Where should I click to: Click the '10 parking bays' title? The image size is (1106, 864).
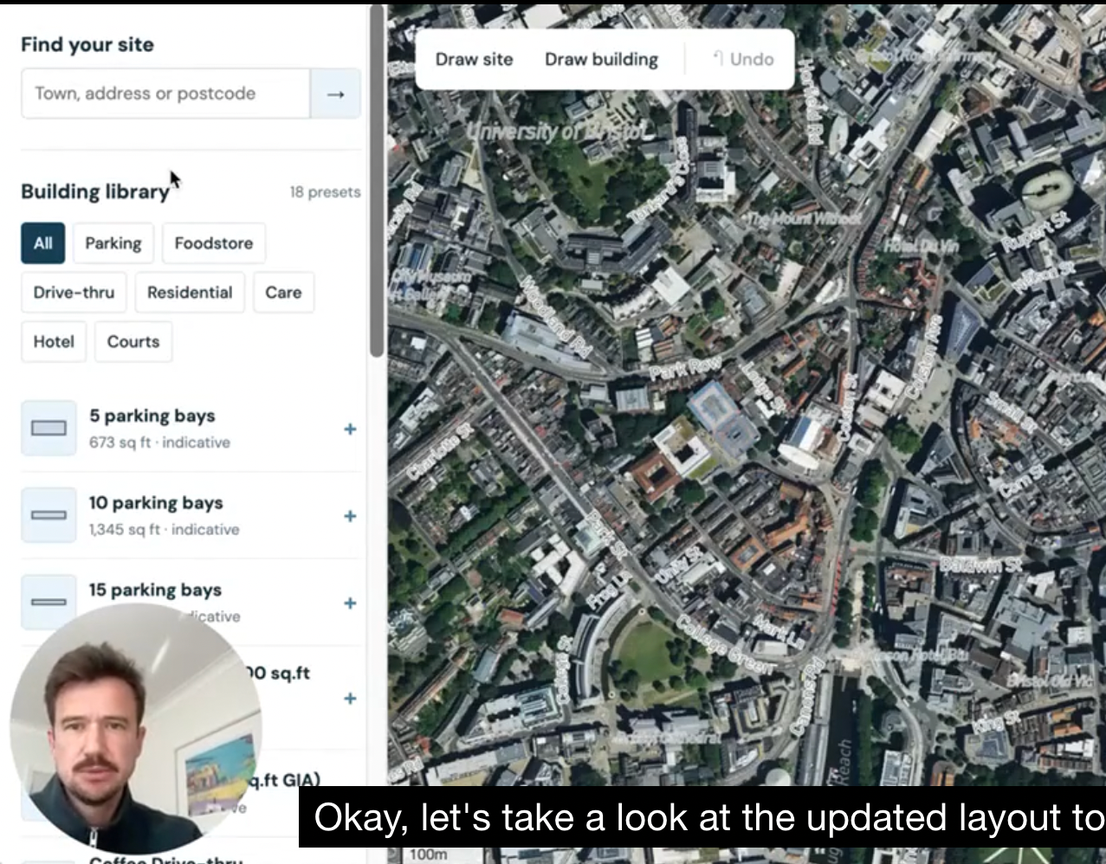pos(156,503)
